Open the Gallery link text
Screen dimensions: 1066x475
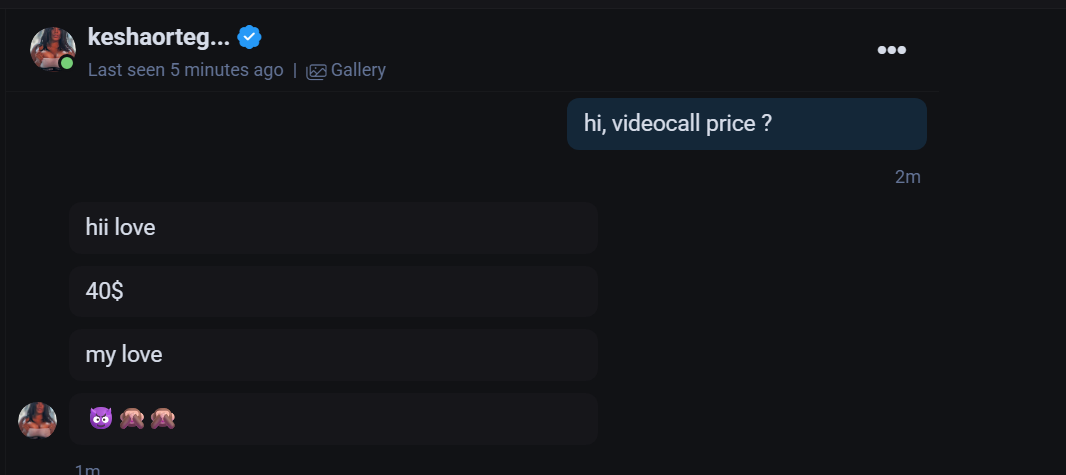358,70
